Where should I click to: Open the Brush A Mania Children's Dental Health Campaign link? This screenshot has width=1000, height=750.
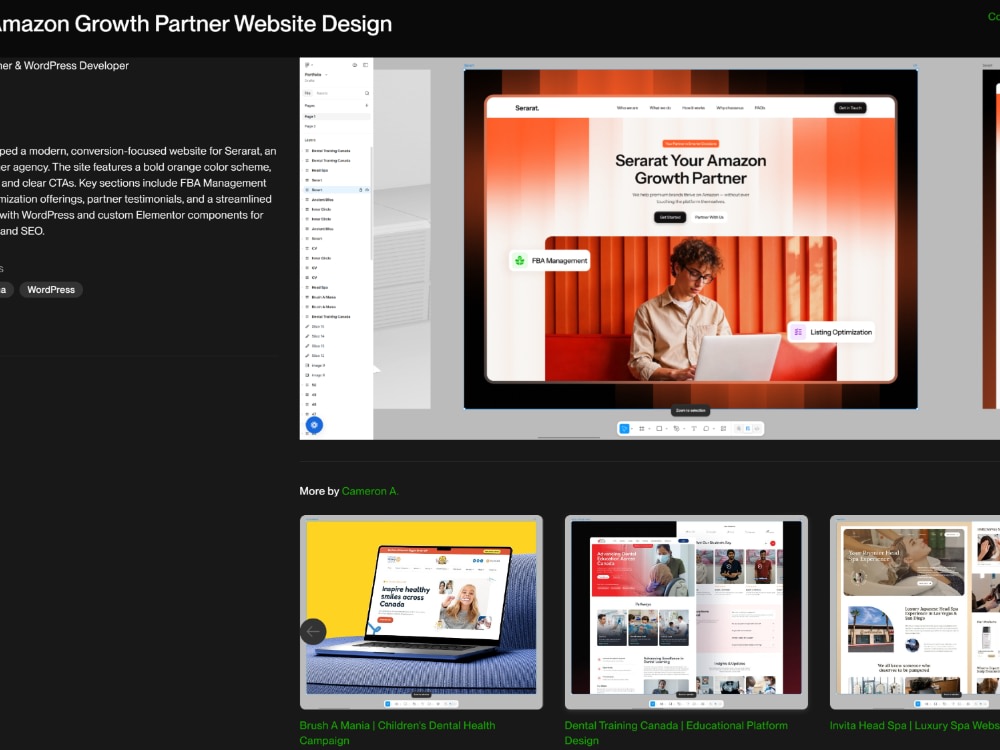click(x=397, y=733)
